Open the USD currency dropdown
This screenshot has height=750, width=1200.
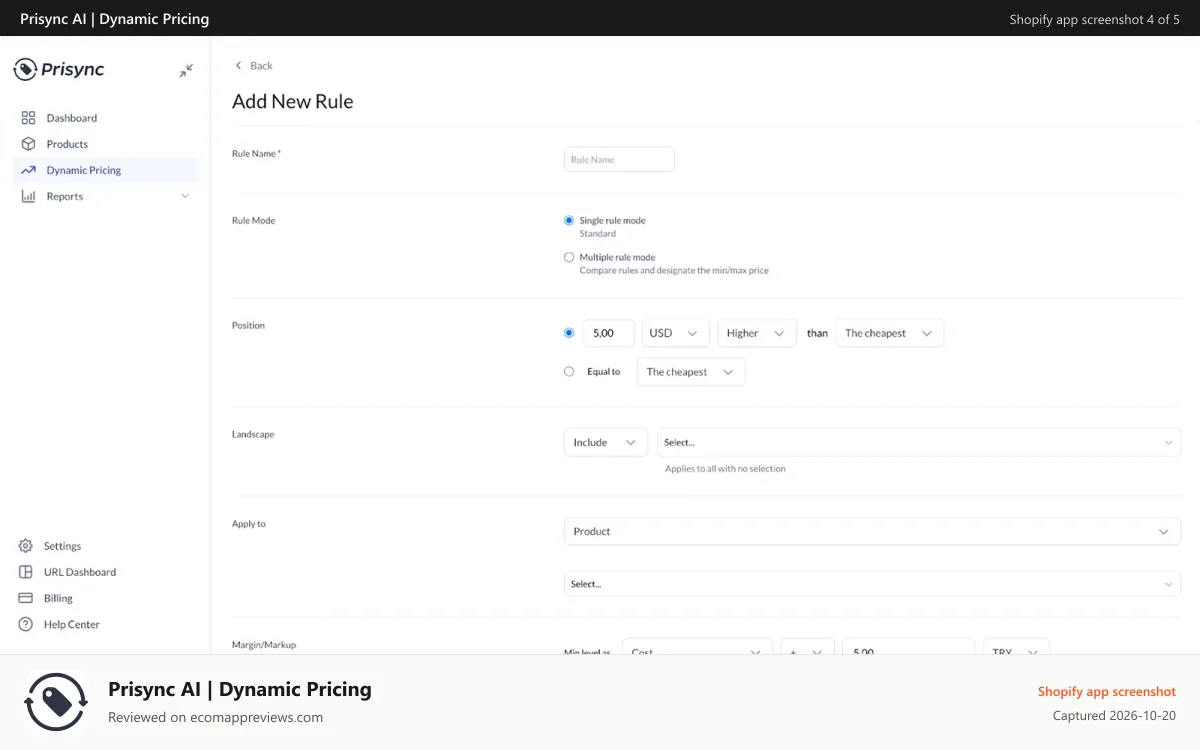point(675,333)
